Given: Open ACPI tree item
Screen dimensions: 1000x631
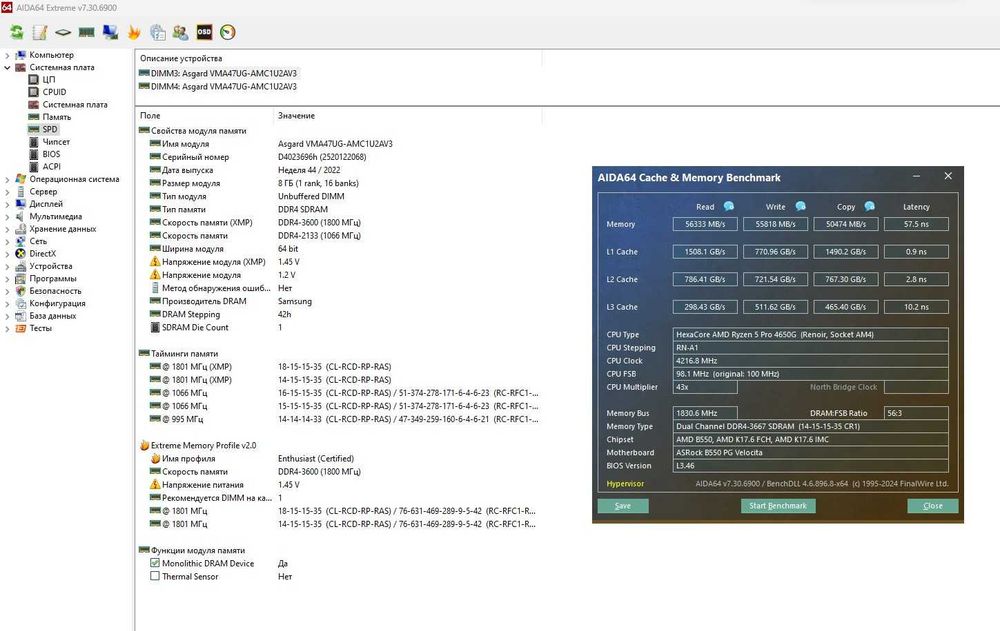Looking at the screenshot, I should (x=52, y=167).
